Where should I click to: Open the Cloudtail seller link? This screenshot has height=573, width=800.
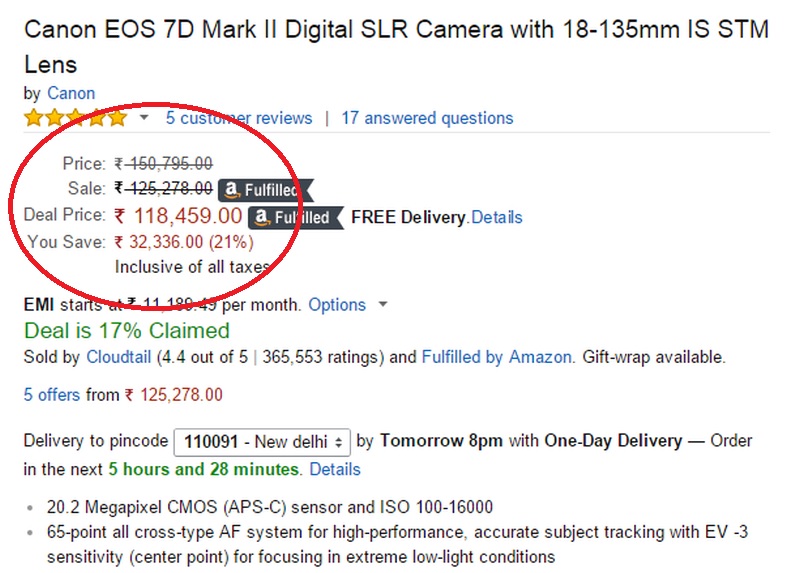[119, 357]
